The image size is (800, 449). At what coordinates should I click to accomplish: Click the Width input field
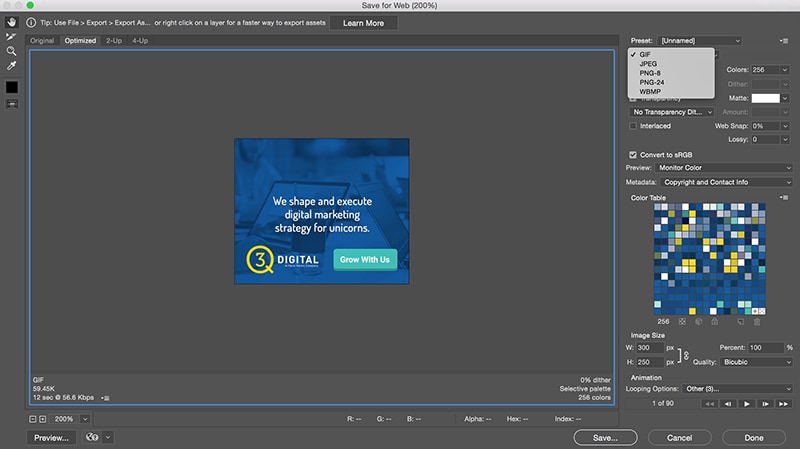[x=650, y=347]
